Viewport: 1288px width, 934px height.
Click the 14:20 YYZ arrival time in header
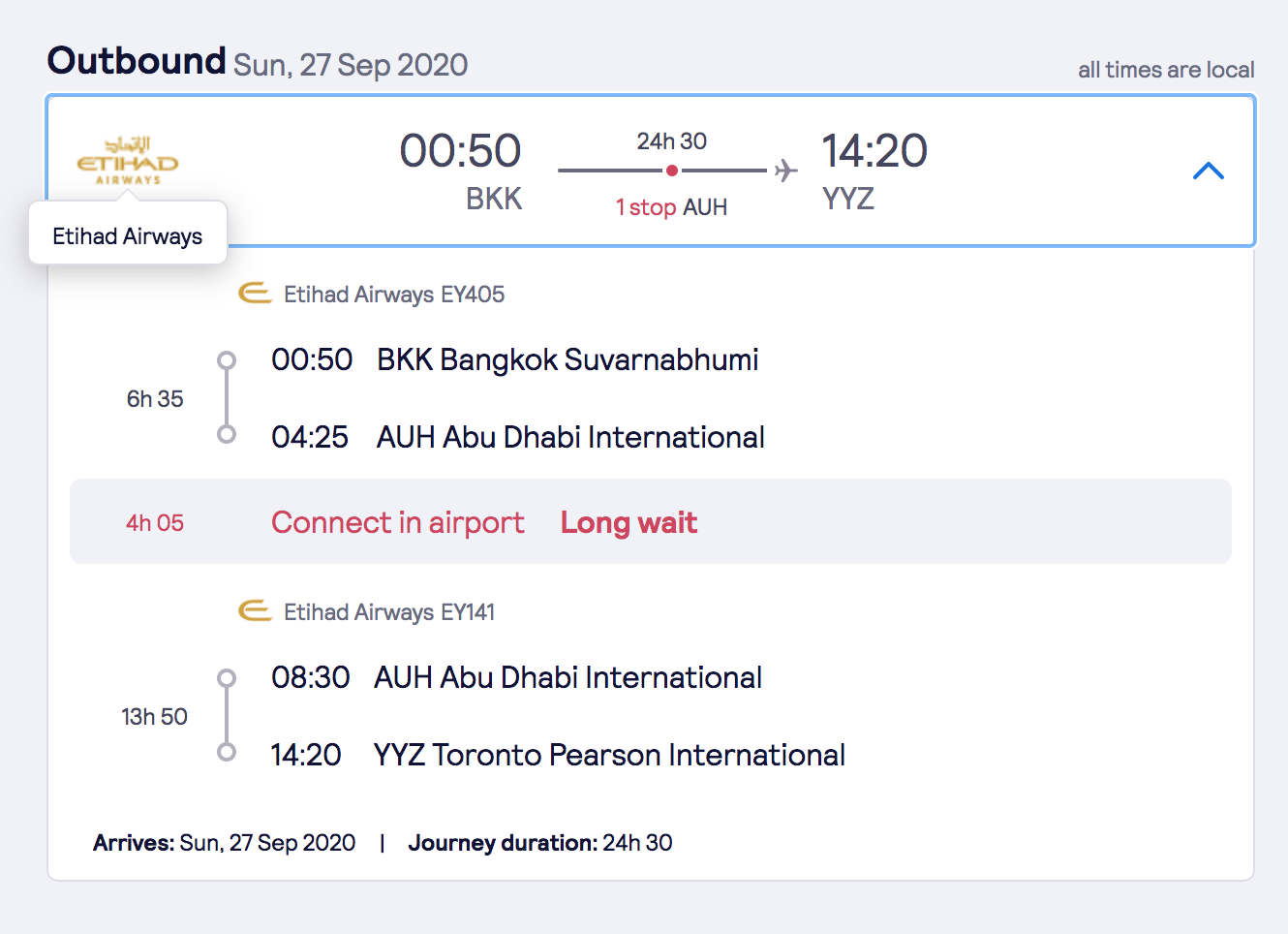click(874, 172)
